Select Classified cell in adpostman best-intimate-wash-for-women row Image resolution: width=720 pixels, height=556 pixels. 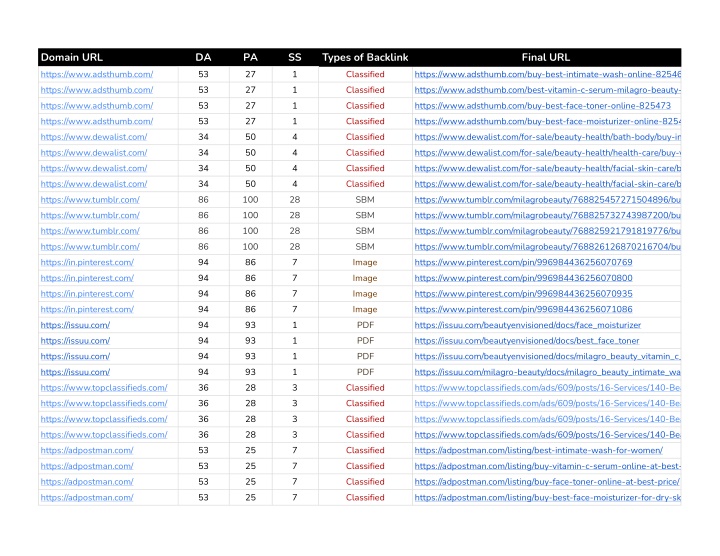(x=365, y=450)
